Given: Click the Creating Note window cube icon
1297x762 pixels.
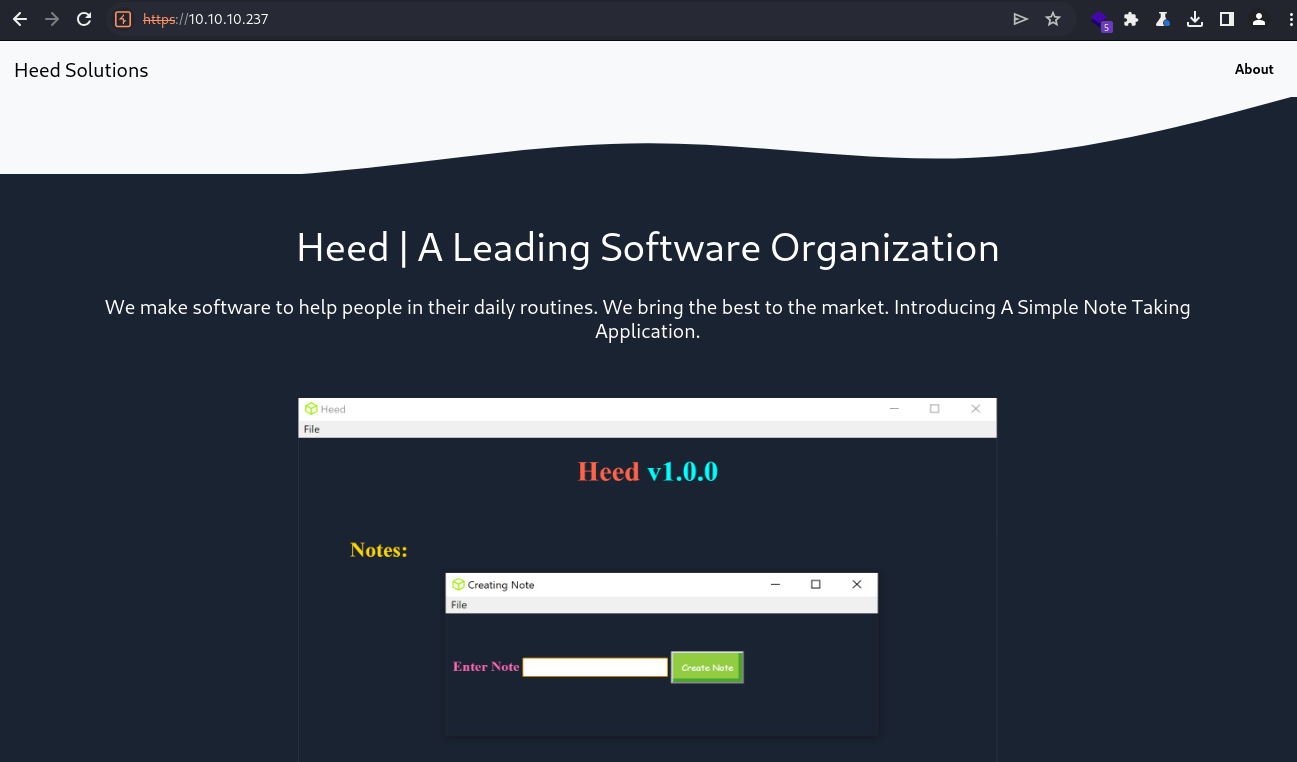Looking at the screenshot, I should (458, 585).
